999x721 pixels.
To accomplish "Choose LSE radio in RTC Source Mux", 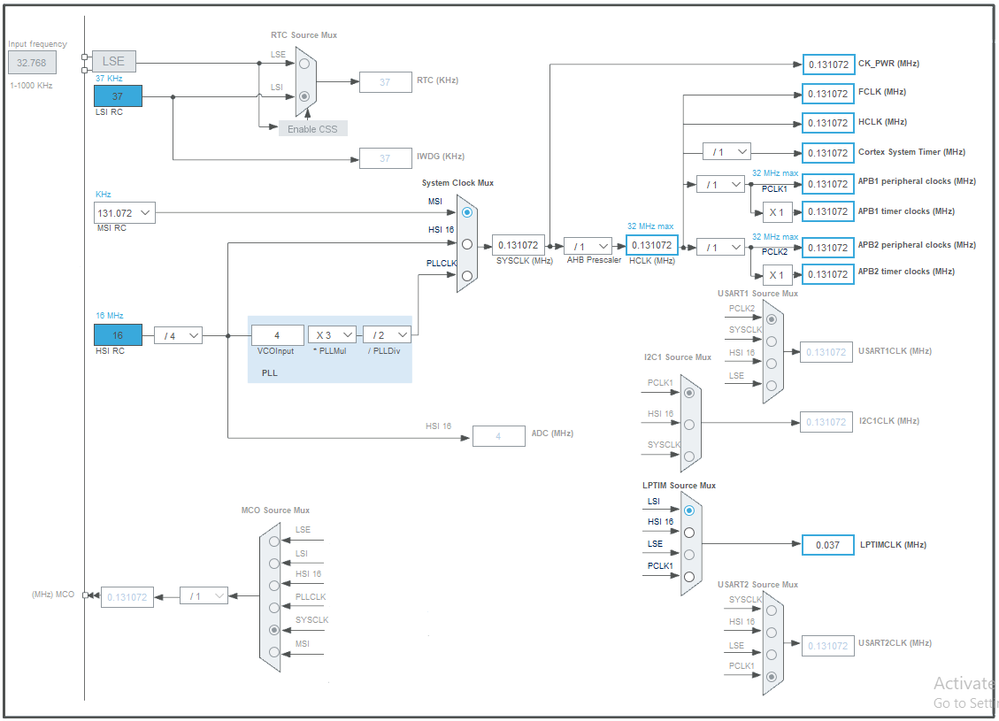I will point(305,64).
